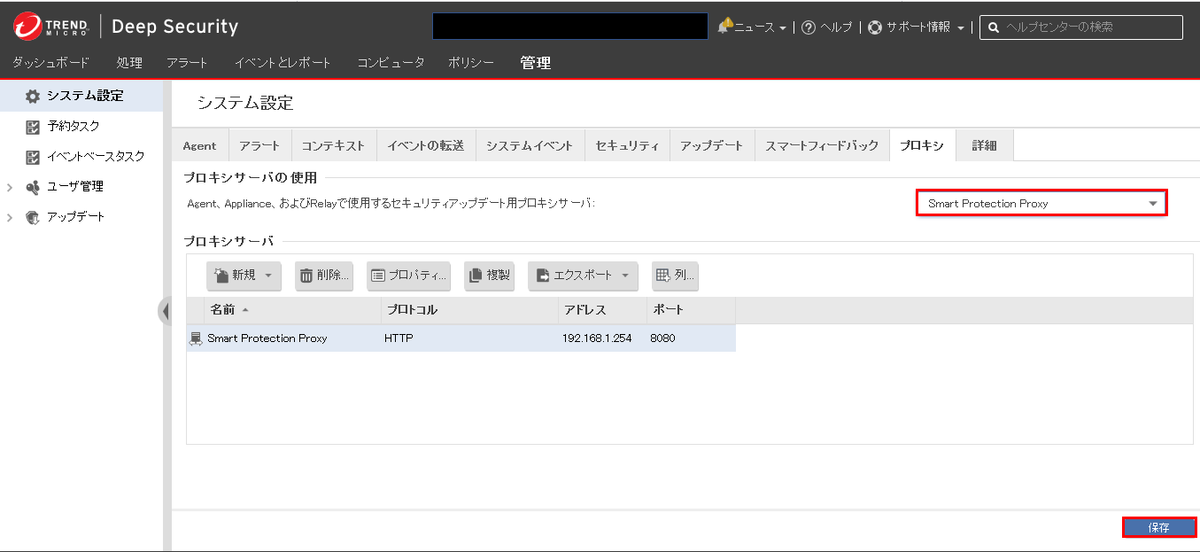Click the news bell icon
Screen dimensions: 1200x552
point(725,26)
